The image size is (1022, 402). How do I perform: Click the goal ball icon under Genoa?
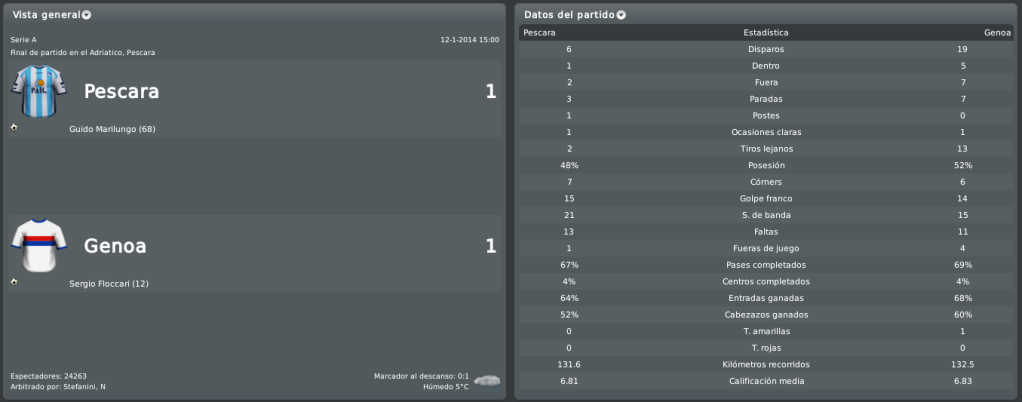tap(14, 282)
